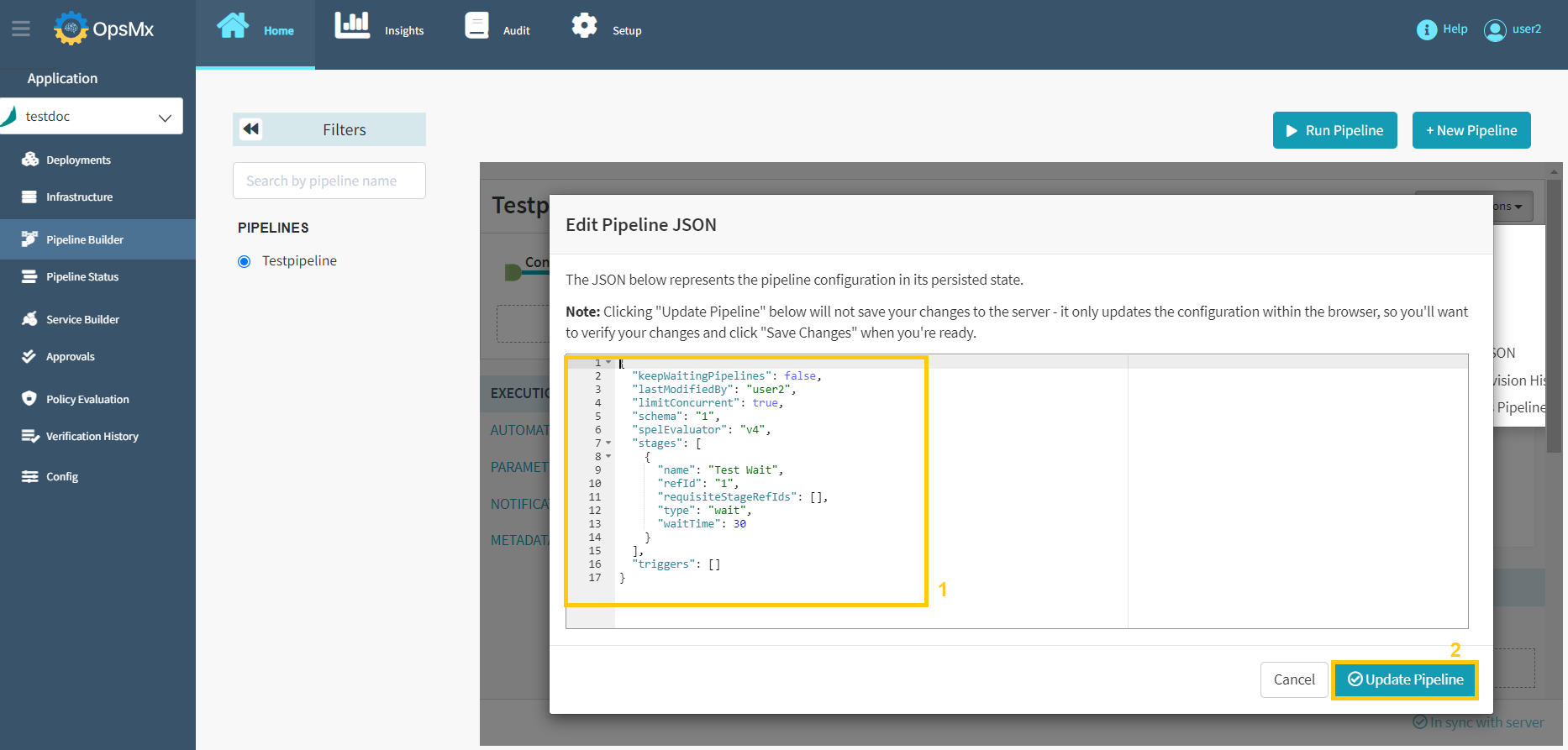Collapse JSON fold arrow on line 8
This screenshot has height=750, width=1568.
[608, 456]
